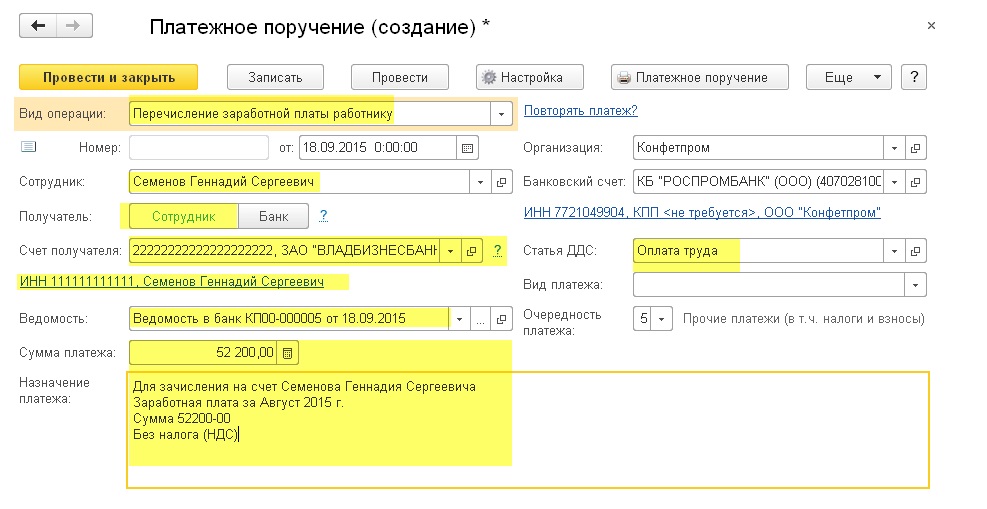This screenshot has height=509, width=987.
Task: Click the text Прочие платежи (в т.ч. налоги и взносы)
Action: (804, 319)
